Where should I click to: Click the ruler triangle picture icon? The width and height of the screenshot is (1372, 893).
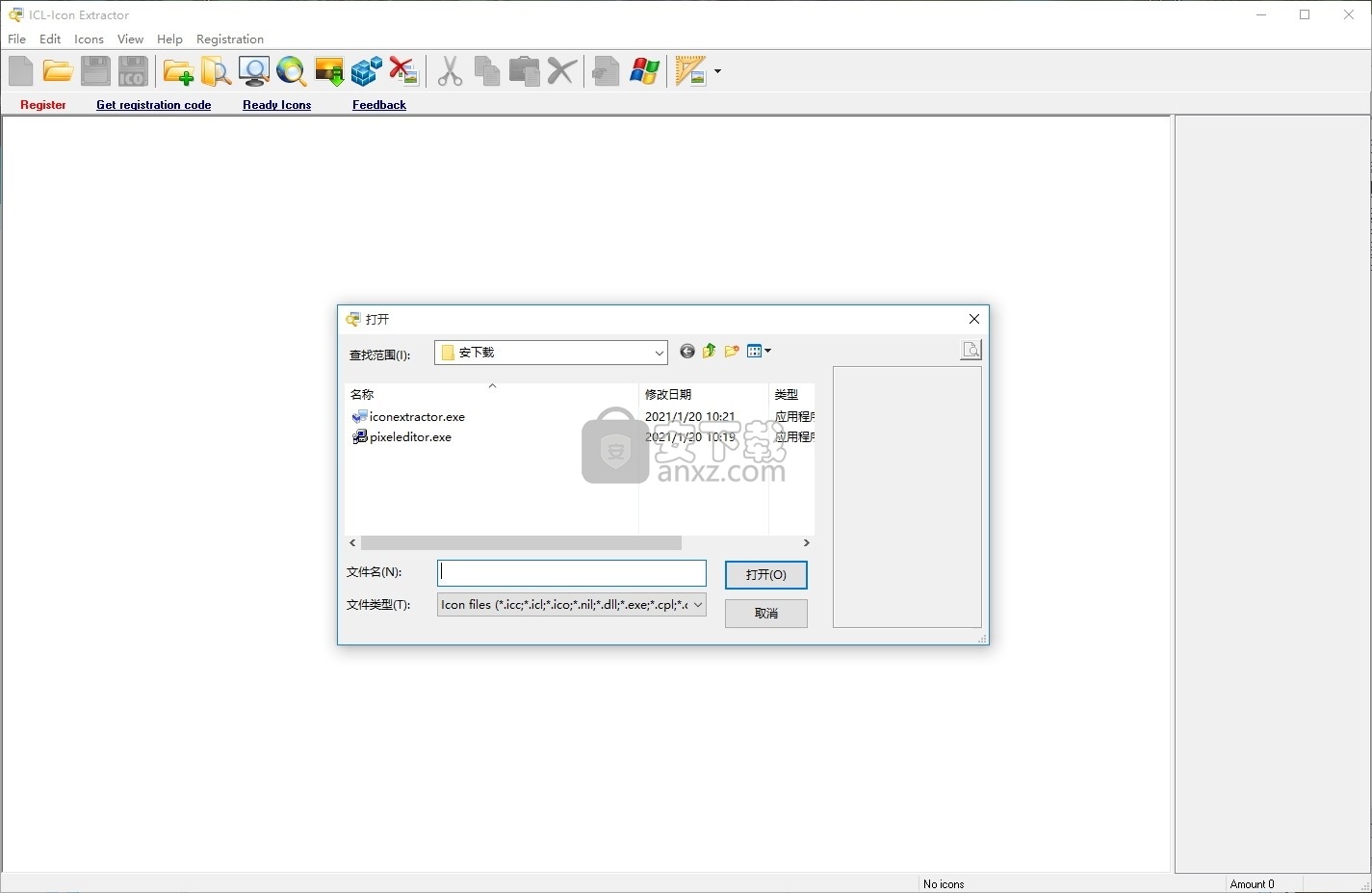point(691,71)
